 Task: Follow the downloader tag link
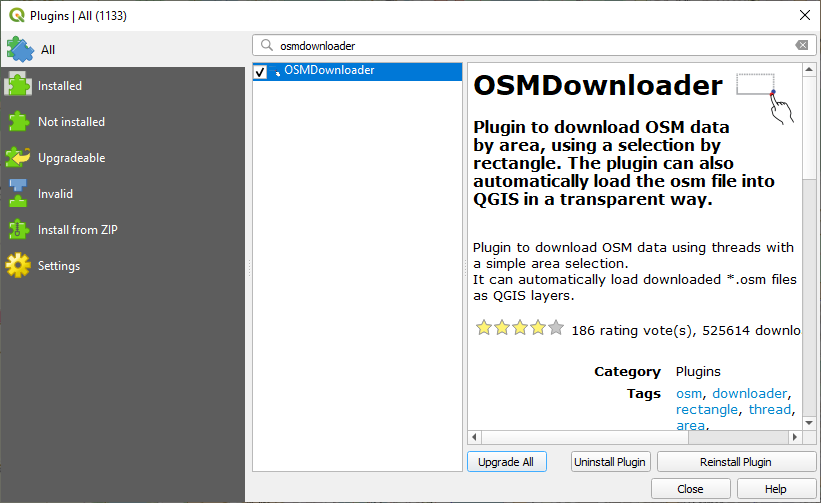click(x=749, y=394)
